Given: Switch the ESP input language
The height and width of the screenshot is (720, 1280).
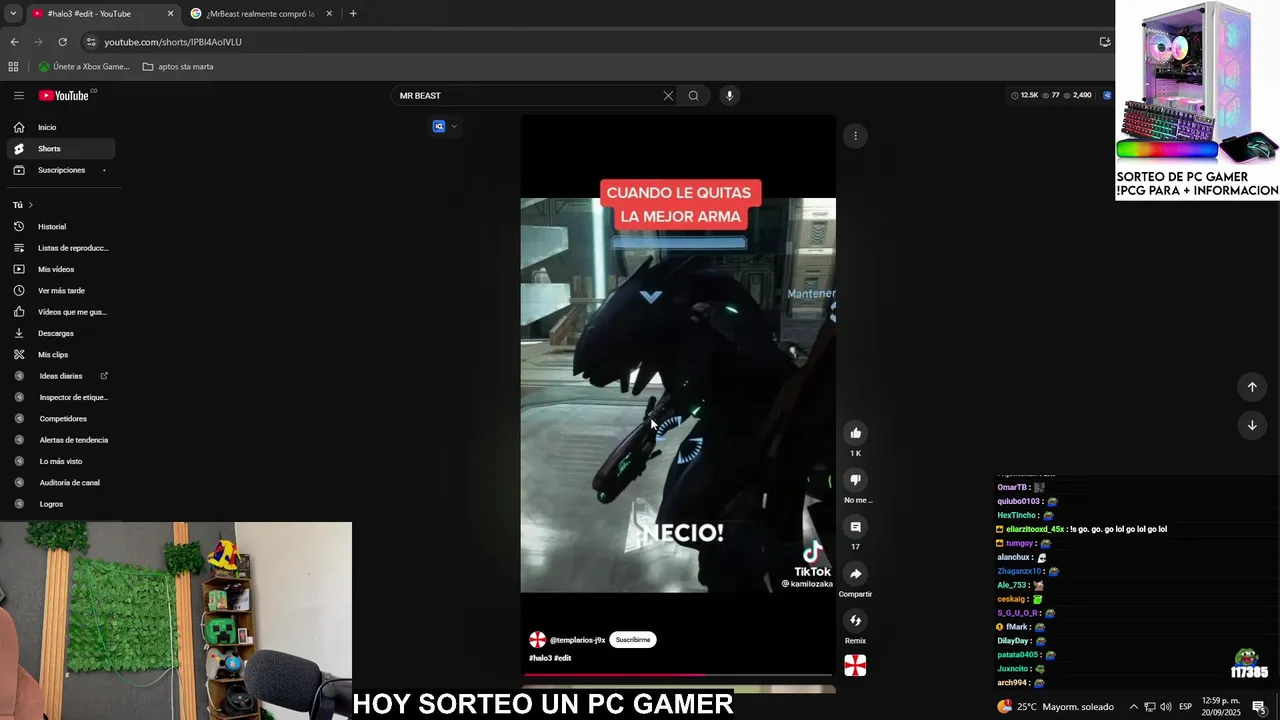Looking at the screenshot, I should 1186,707.
